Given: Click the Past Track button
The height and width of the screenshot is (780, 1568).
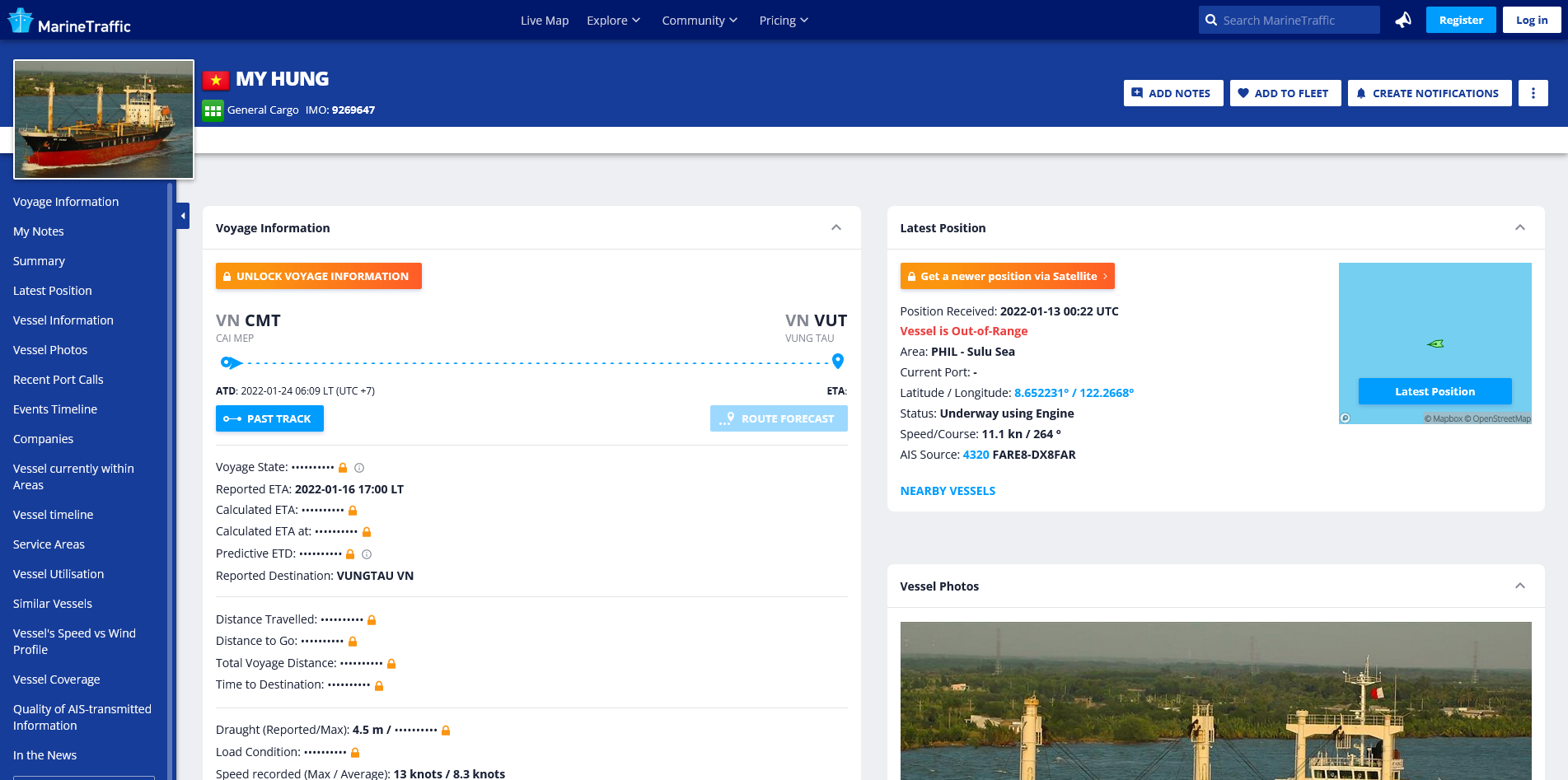Looking at the screenshot, I should point(269,418).
